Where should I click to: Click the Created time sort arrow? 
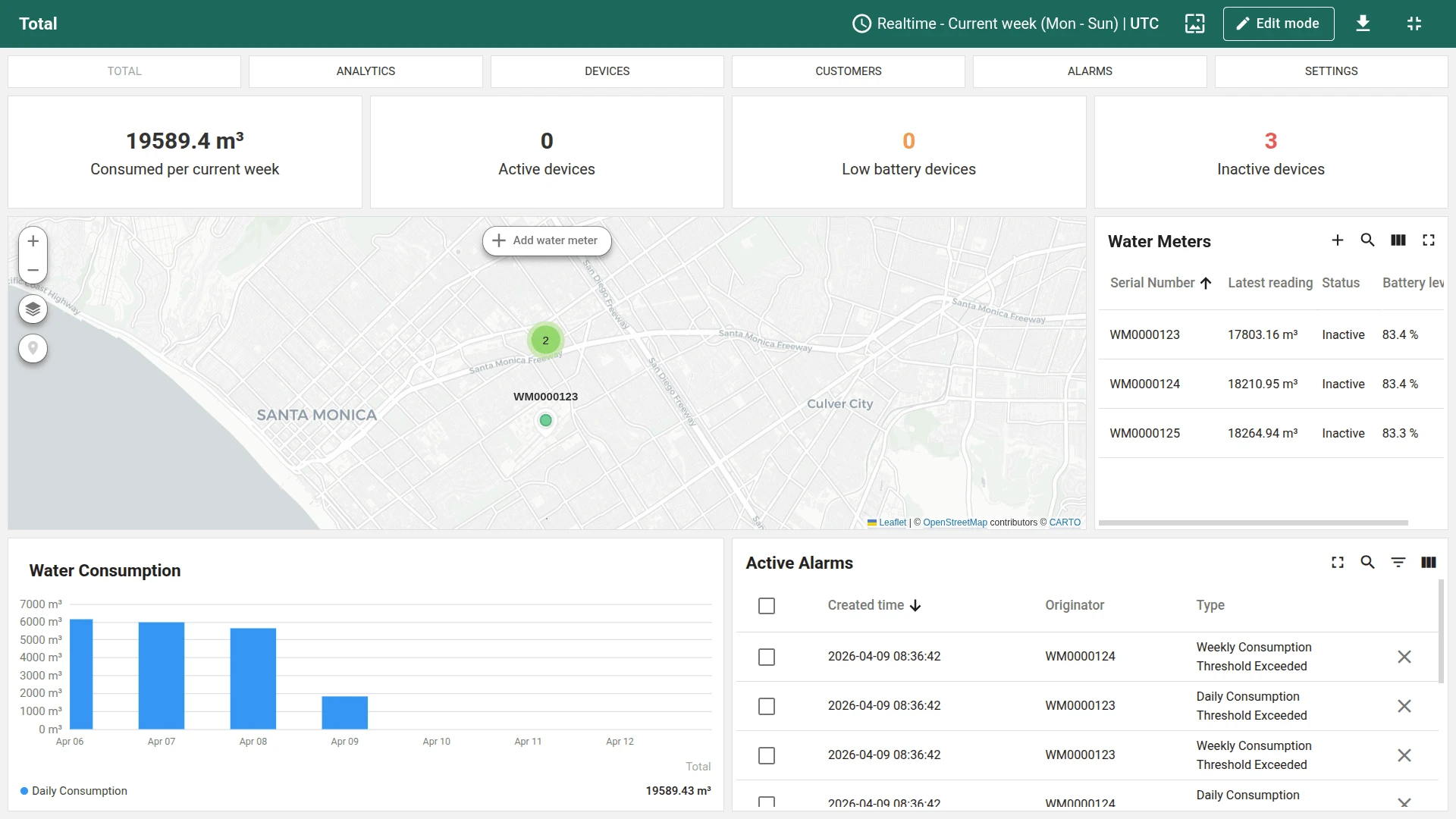(915, 605)
